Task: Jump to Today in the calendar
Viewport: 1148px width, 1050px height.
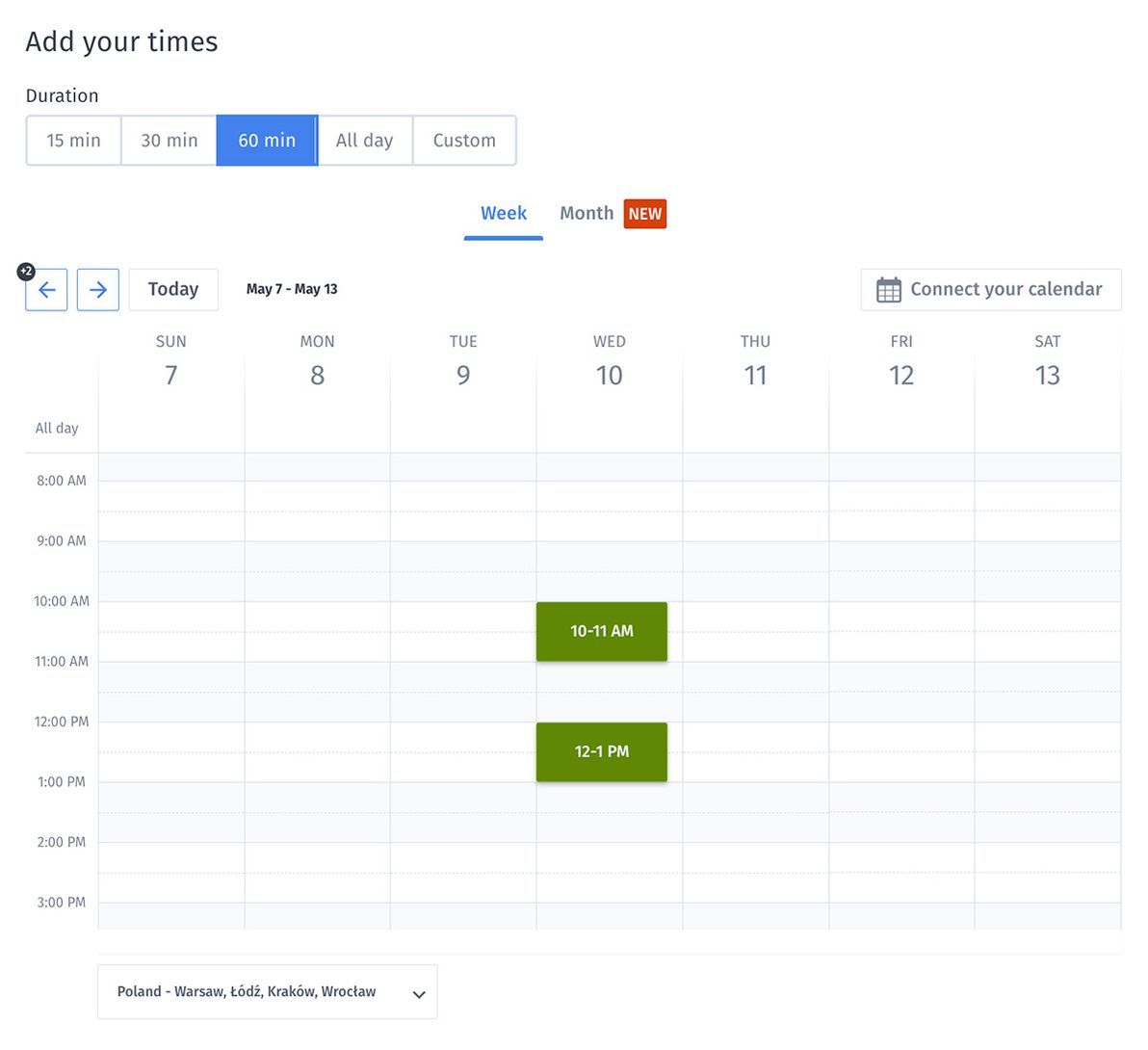Action: click(173, 290)
